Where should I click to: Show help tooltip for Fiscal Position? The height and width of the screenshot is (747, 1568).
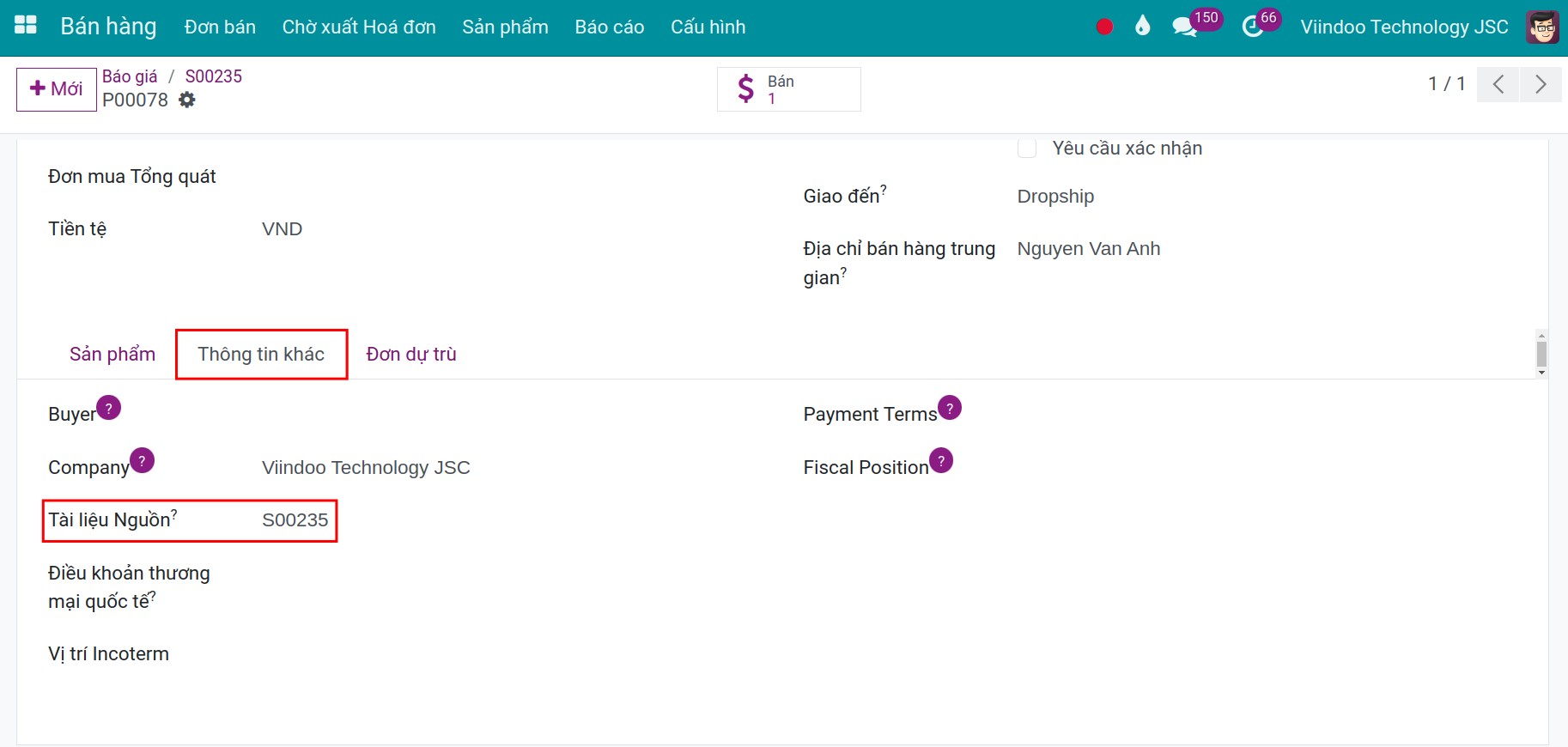tap(941, 461)
